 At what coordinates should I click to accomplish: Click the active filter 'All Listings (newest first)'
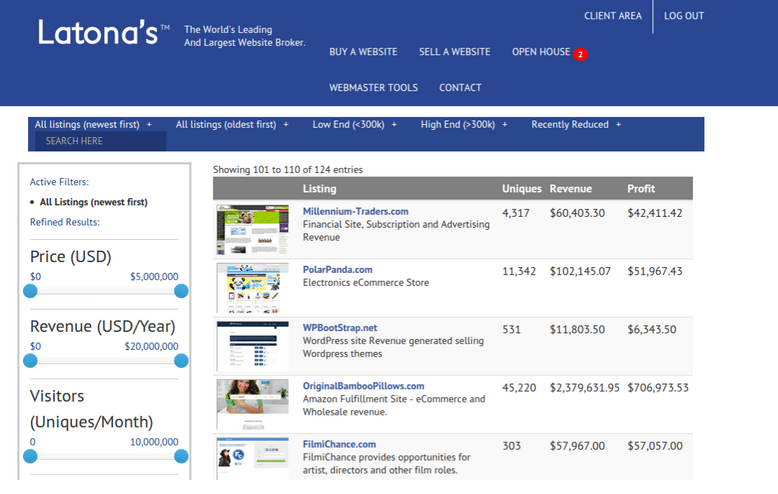94,202
